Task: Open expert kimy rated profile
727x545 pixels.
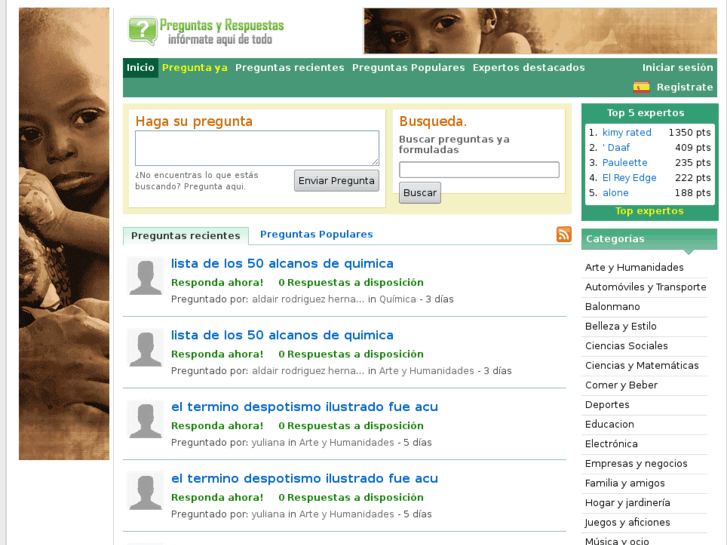Action: point(627,132)
